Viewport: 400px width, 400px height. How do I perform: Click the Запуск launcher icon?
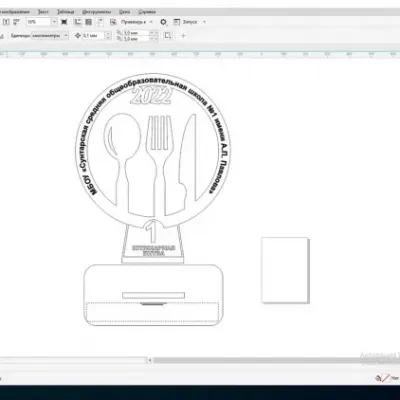(176, 22)
